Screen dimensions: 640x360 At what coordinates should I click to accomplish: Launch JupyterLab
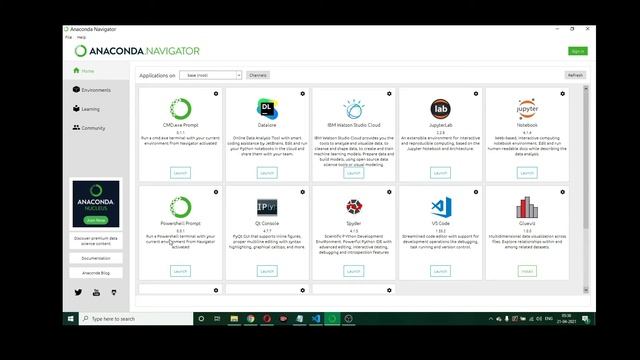click(440, 173)
